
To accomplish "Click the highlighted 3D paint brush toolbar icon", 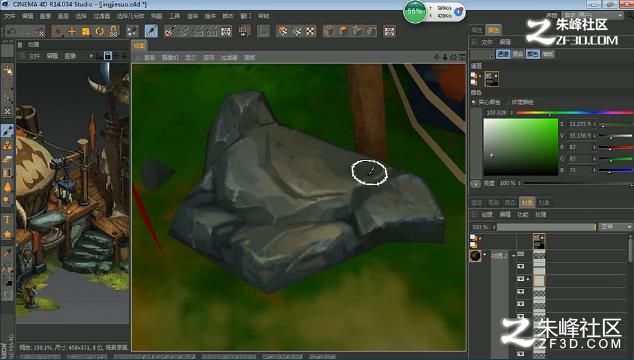I will (151, 31).
